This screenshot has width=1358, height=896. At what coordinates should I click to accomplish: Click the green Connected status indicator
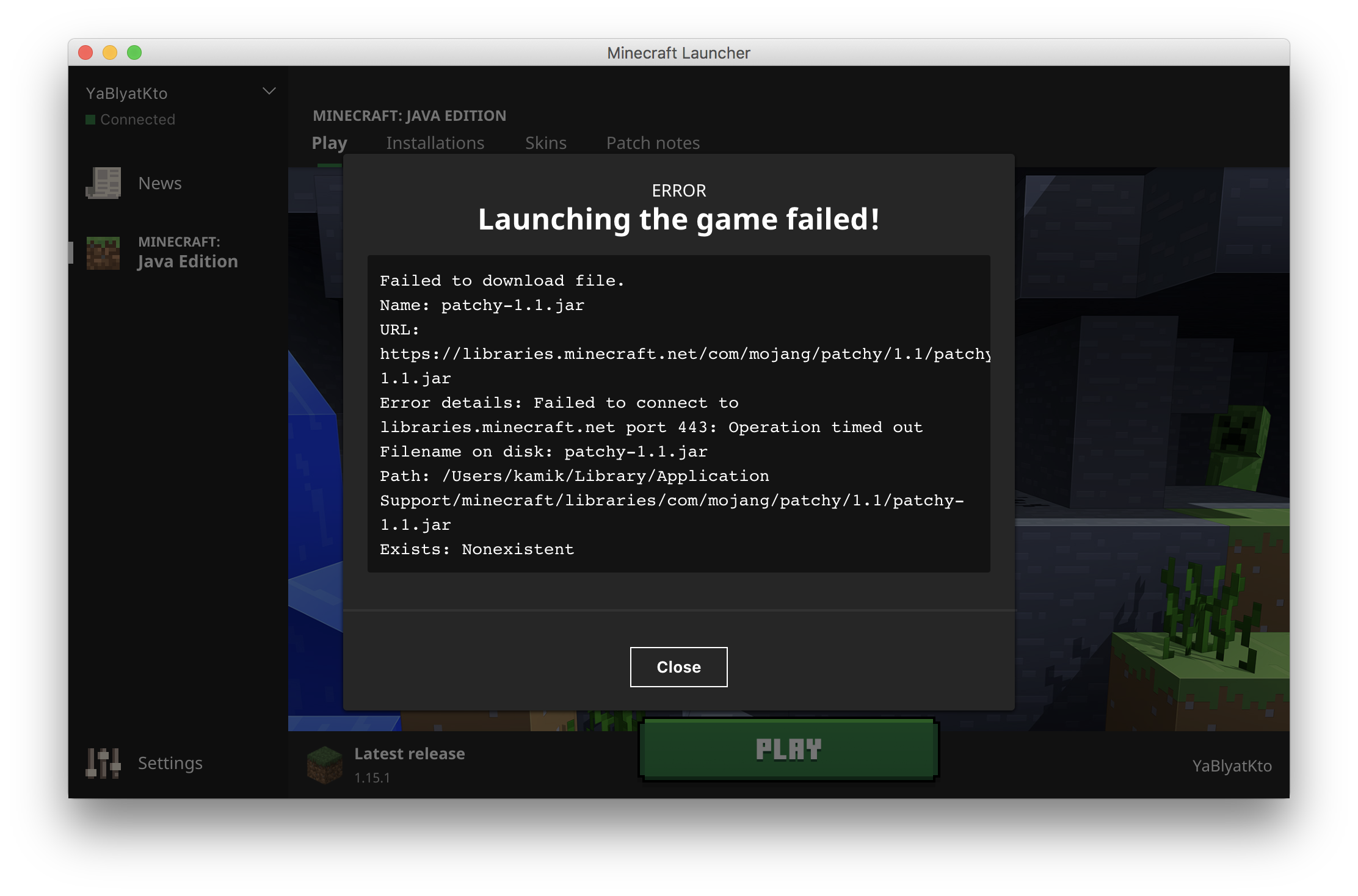pos(90,120)
